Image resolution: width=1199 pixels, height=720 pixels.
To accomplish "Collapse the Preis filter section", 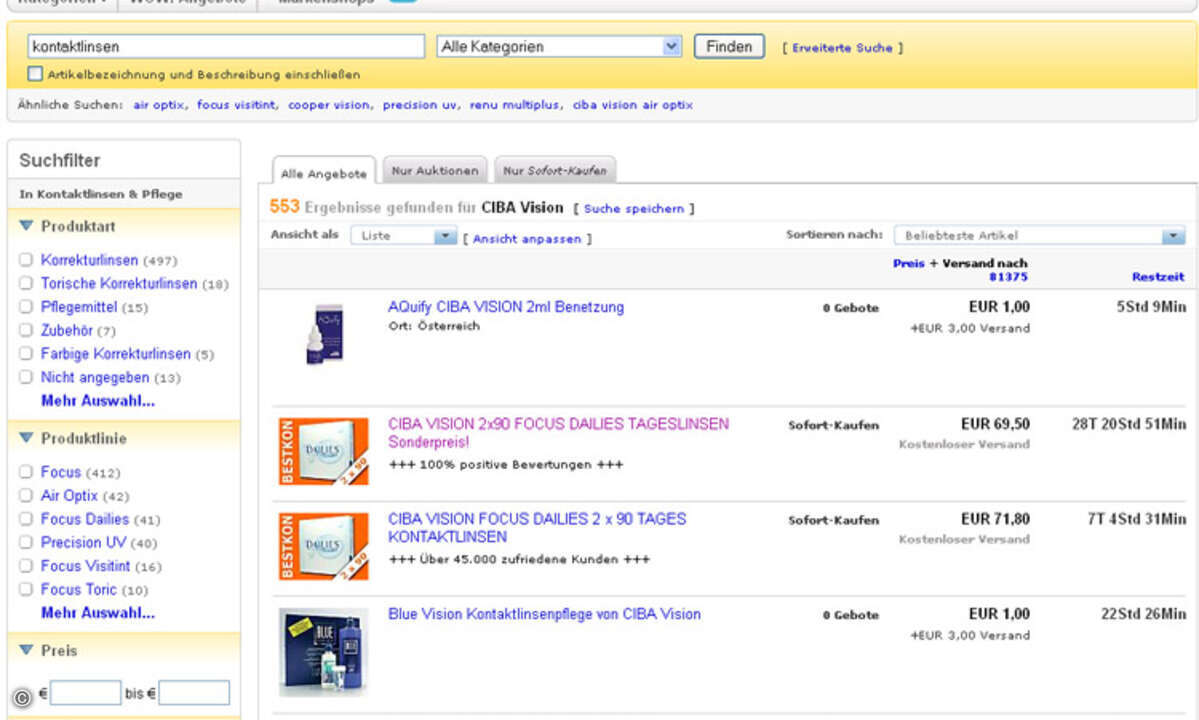I will [26, 650].
